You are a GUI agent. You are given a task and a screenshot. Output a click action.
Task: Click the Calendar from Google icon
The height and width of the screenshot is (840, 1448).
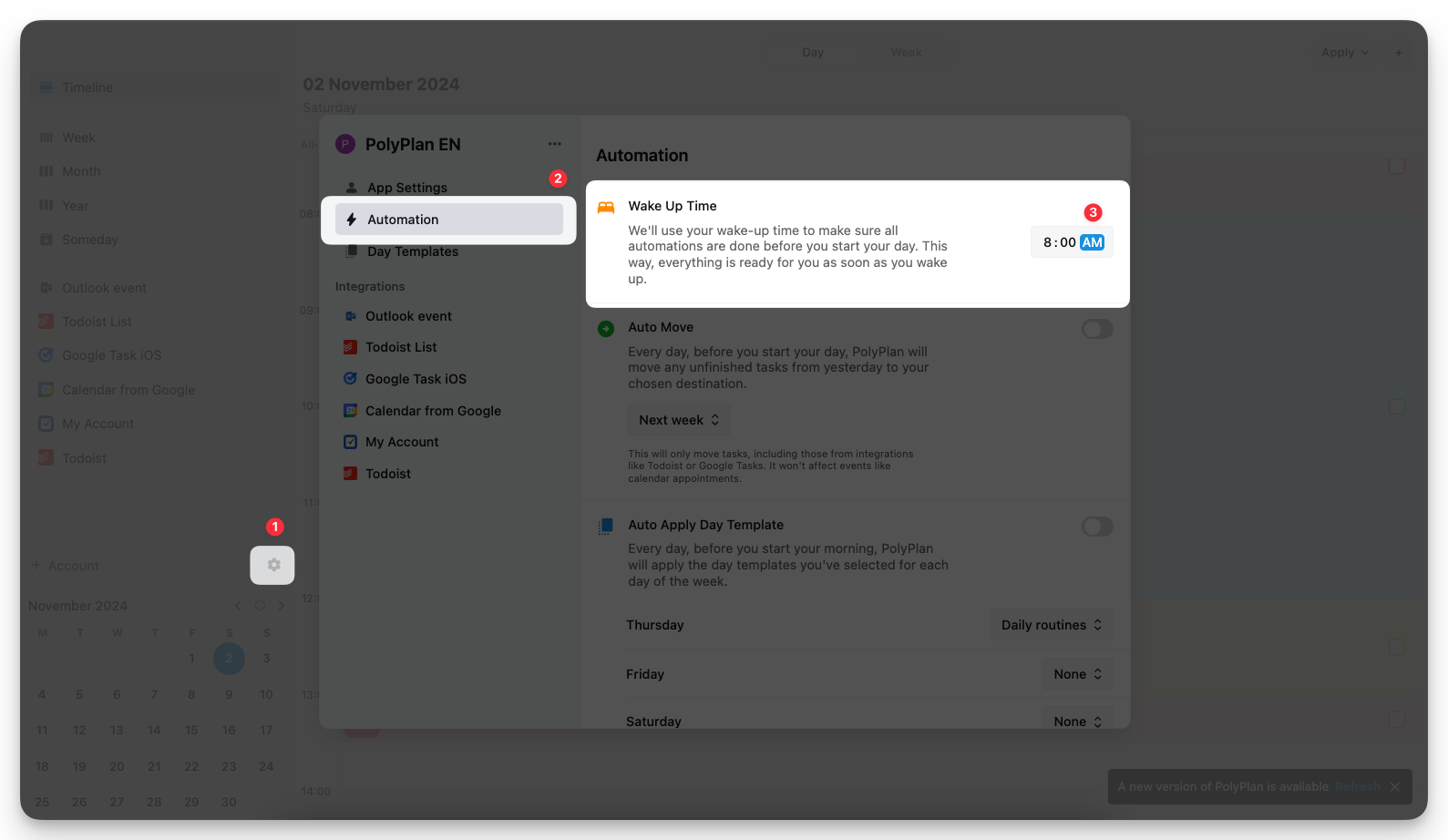point(350,411)
